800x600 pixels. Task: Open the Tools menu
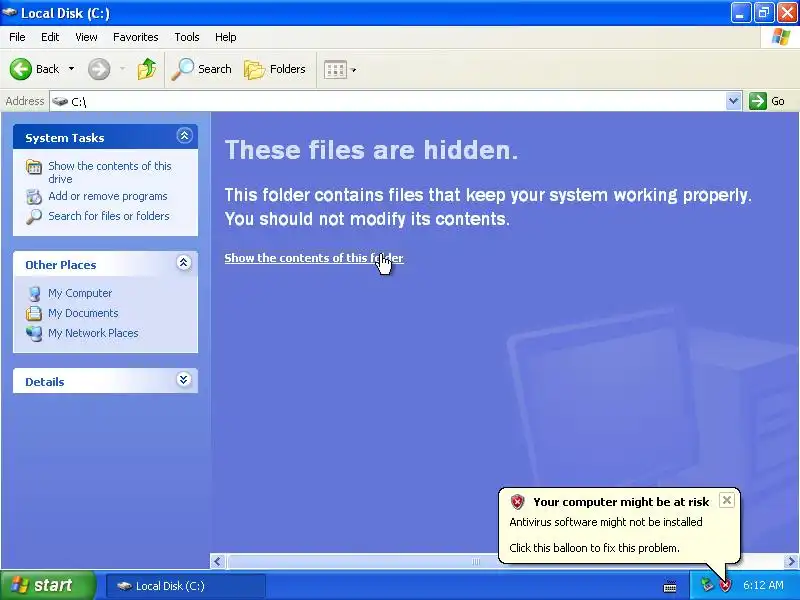click(187, 37)
